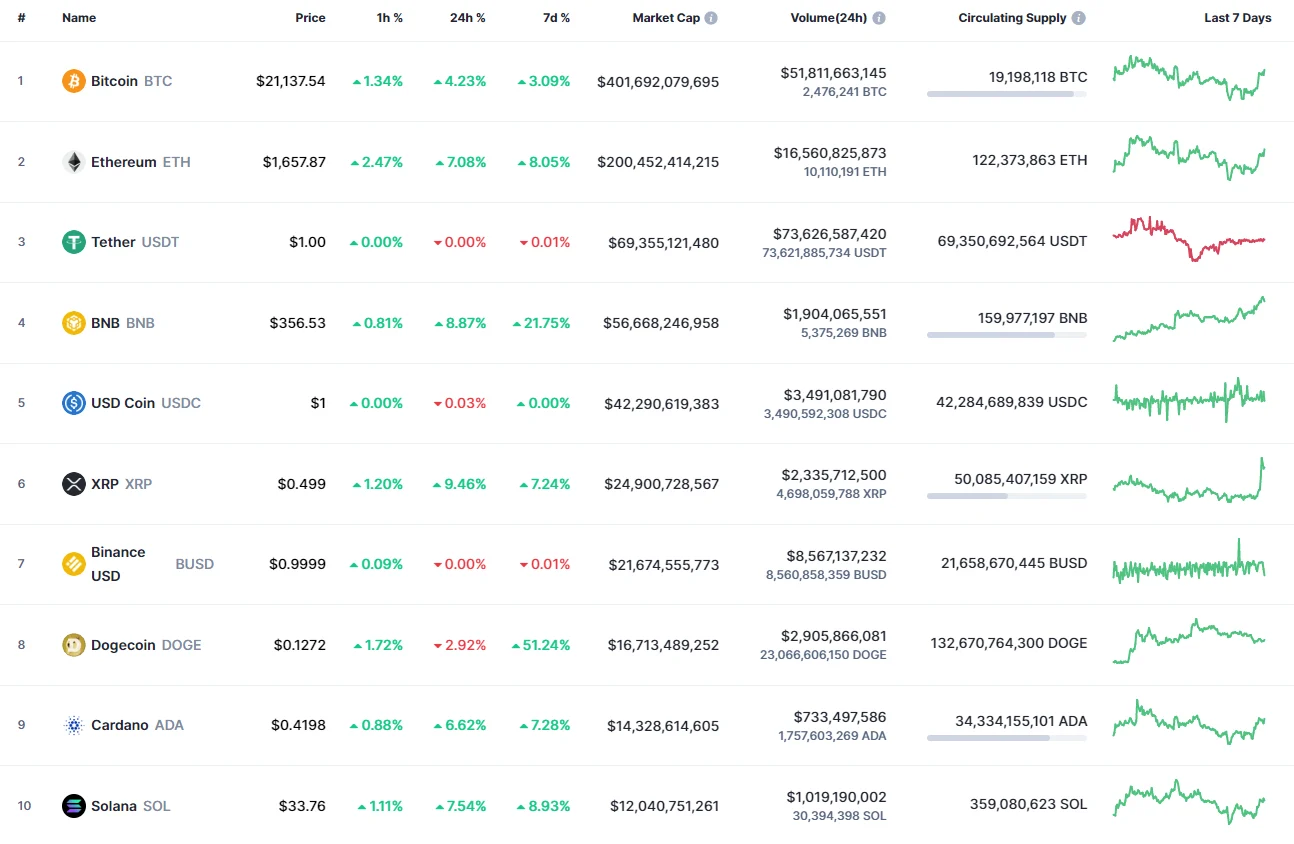
Task: Open the Volume(24h) info tooltip icon
Action: point(878,17)
